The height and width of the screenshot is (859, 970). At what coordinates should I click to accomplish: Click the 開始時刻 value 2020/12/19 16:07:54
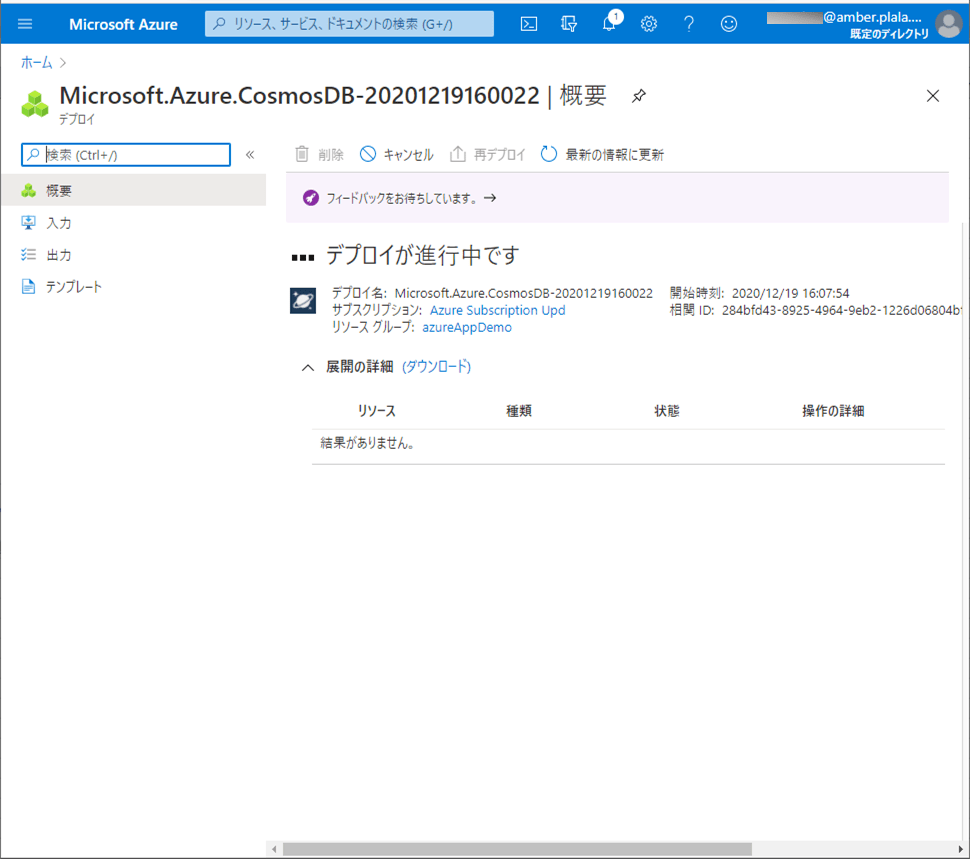pyautogui.click(x=791, y=293)
